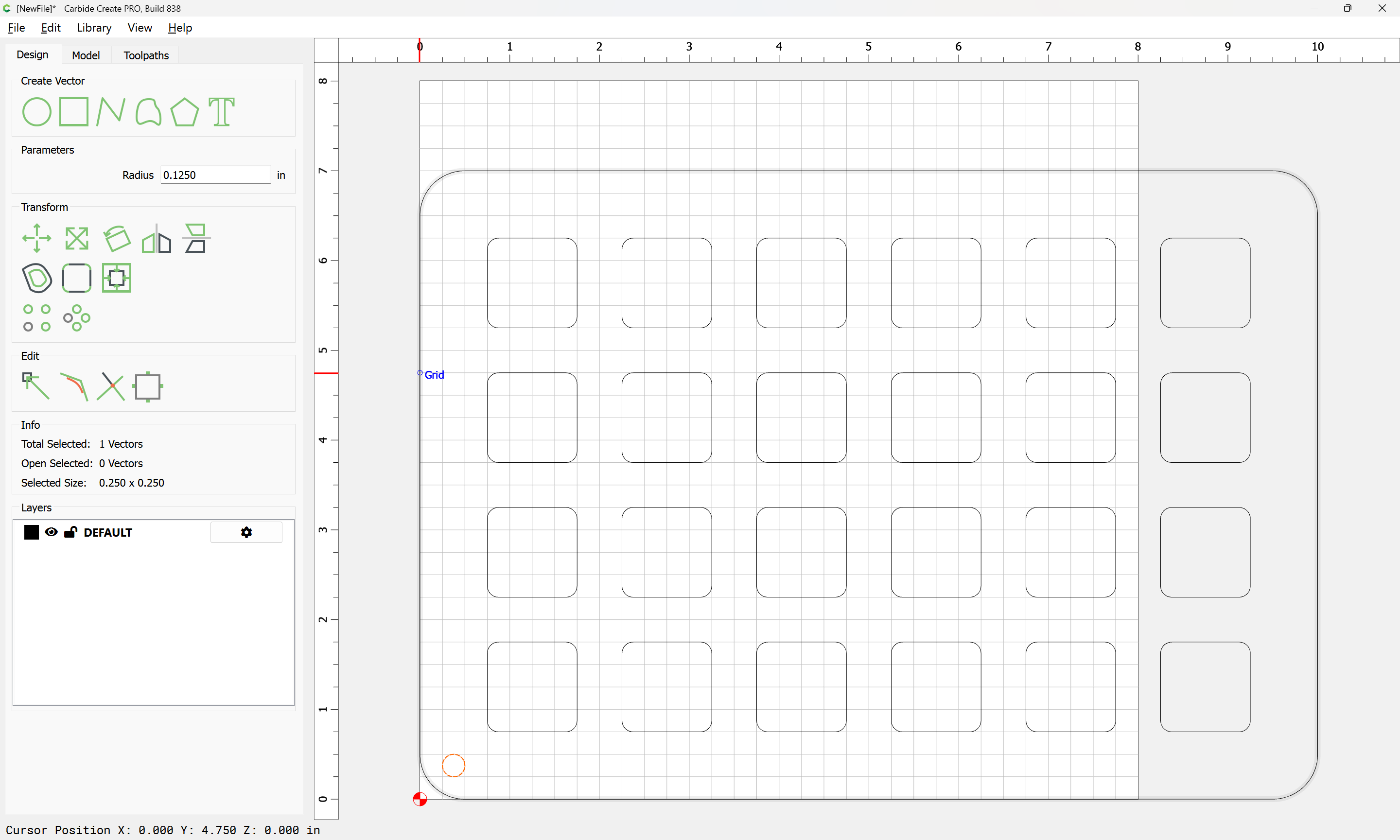Screen dimensions: 1400x840
Task: Toggle DEFAULT layer lock icon
Action: (71, 532)
